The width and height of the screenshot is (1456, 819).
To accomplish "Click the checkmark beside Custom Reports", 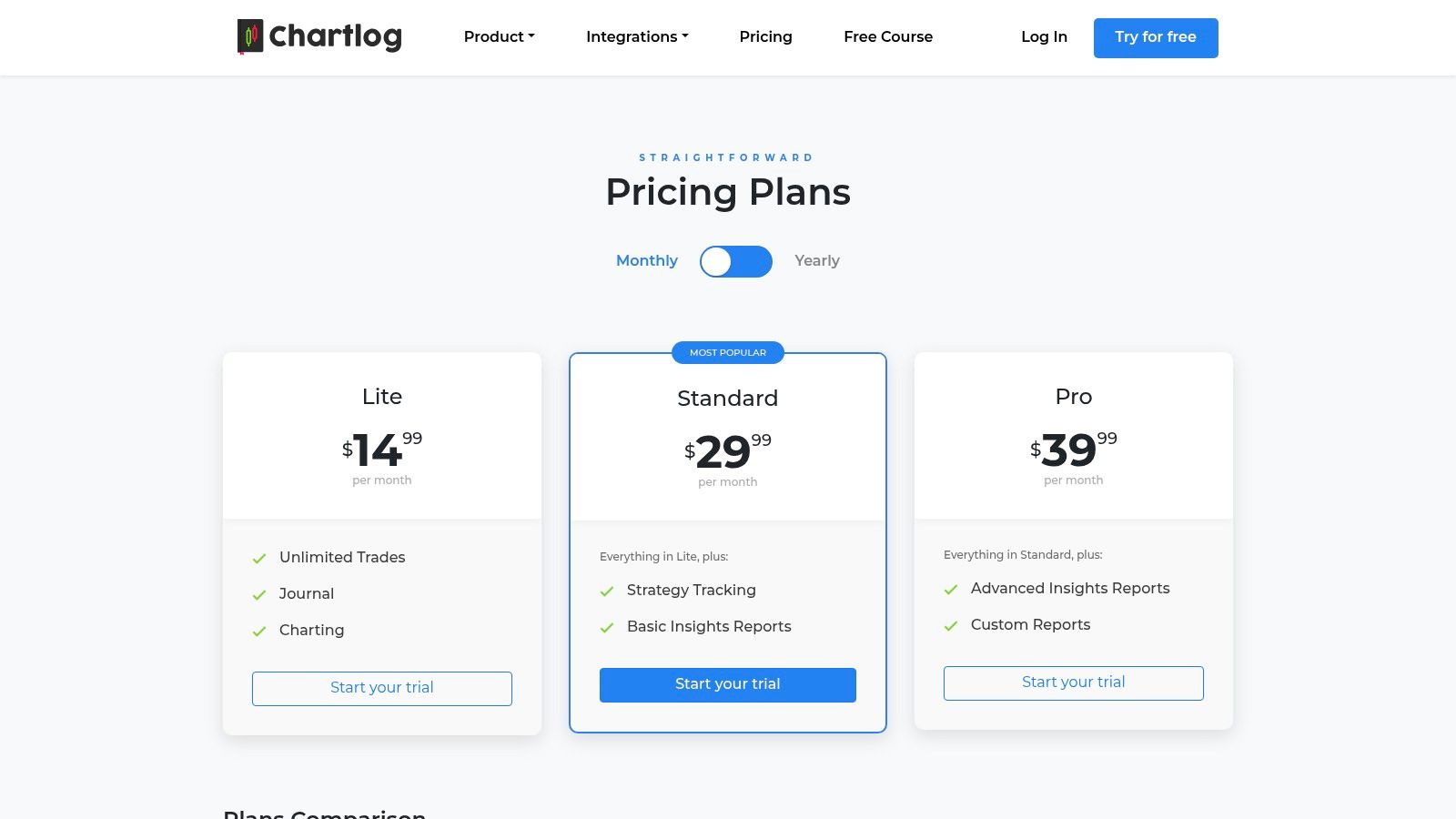I will tap(952, 625).
